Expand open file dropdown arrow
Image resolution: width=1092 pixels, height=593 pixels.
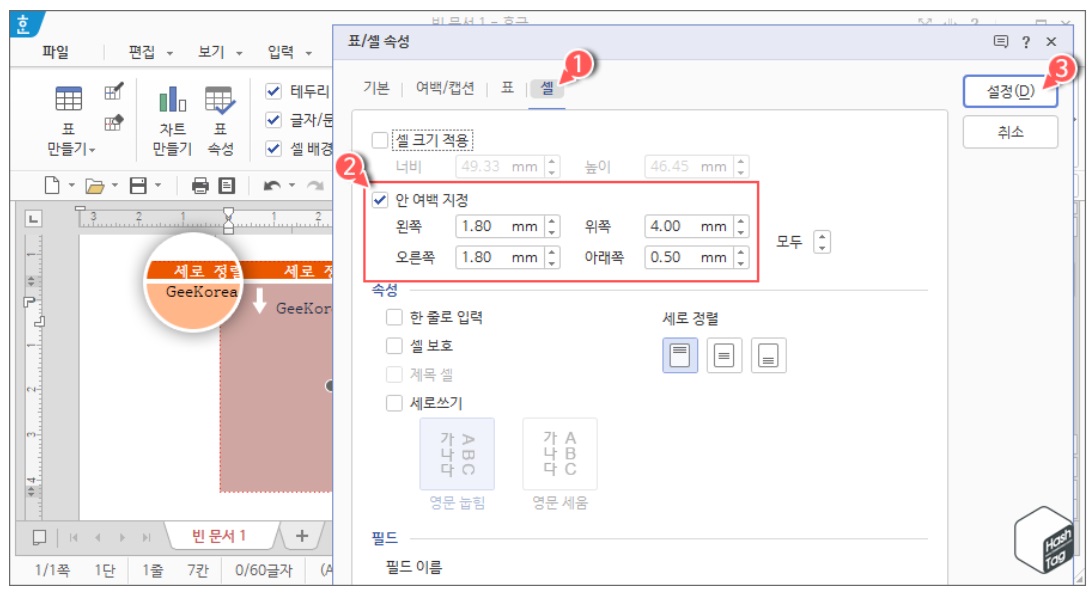click(x=115, y=185)
